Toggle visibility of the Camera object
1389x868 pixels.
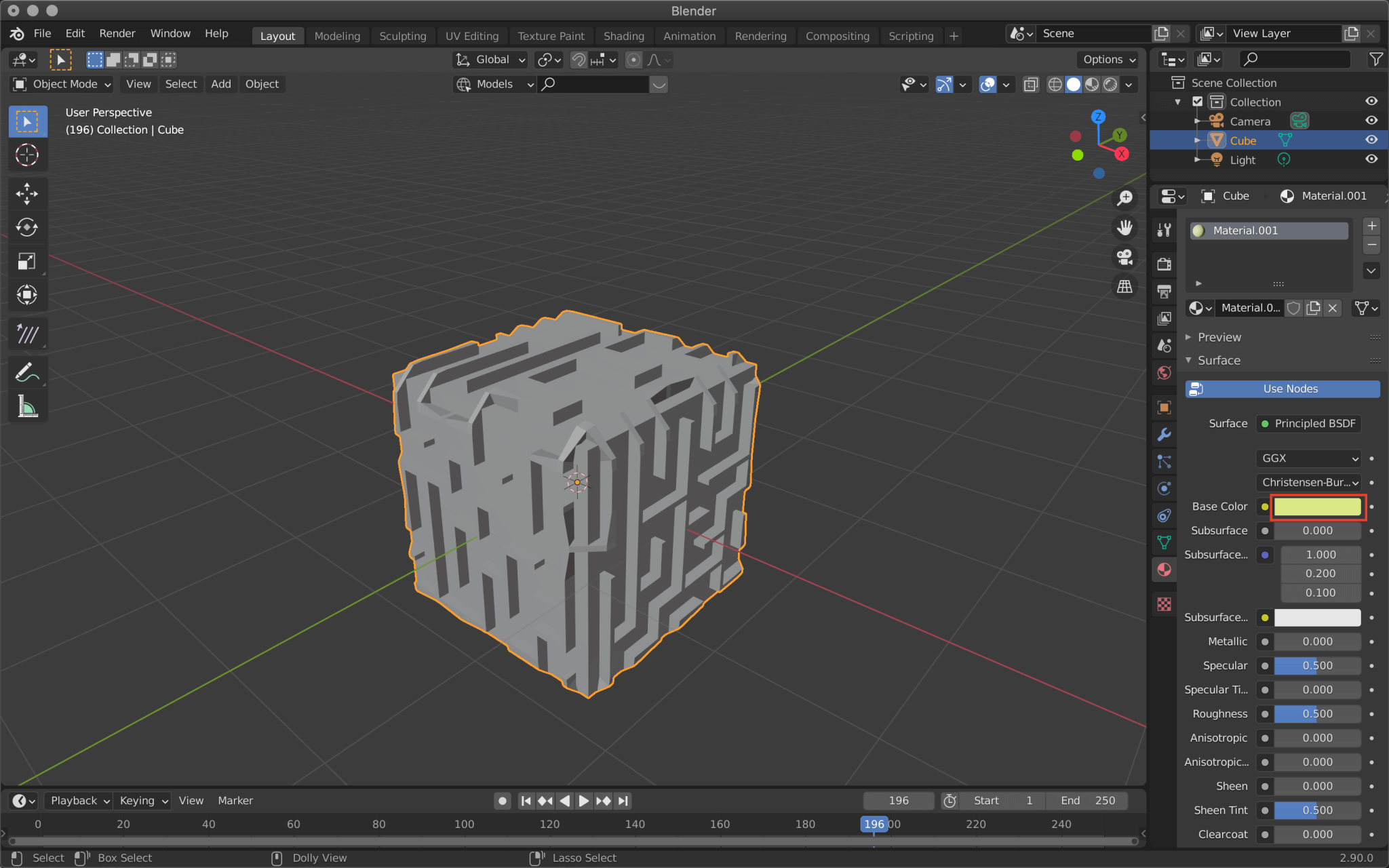(x=1371, y=120)
